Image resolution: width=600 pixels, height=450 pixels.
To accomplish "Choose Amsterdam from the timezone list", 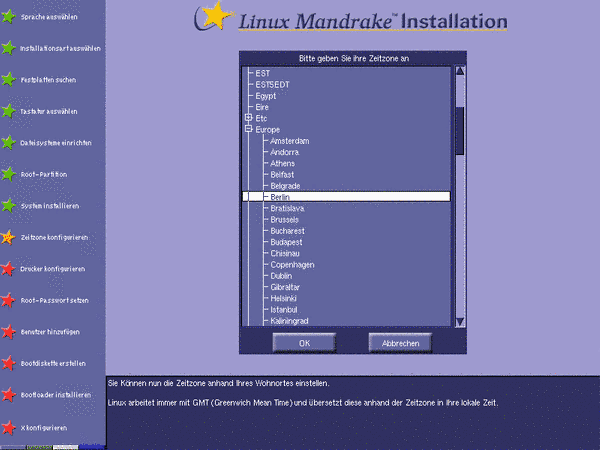I will click(289, 141).
